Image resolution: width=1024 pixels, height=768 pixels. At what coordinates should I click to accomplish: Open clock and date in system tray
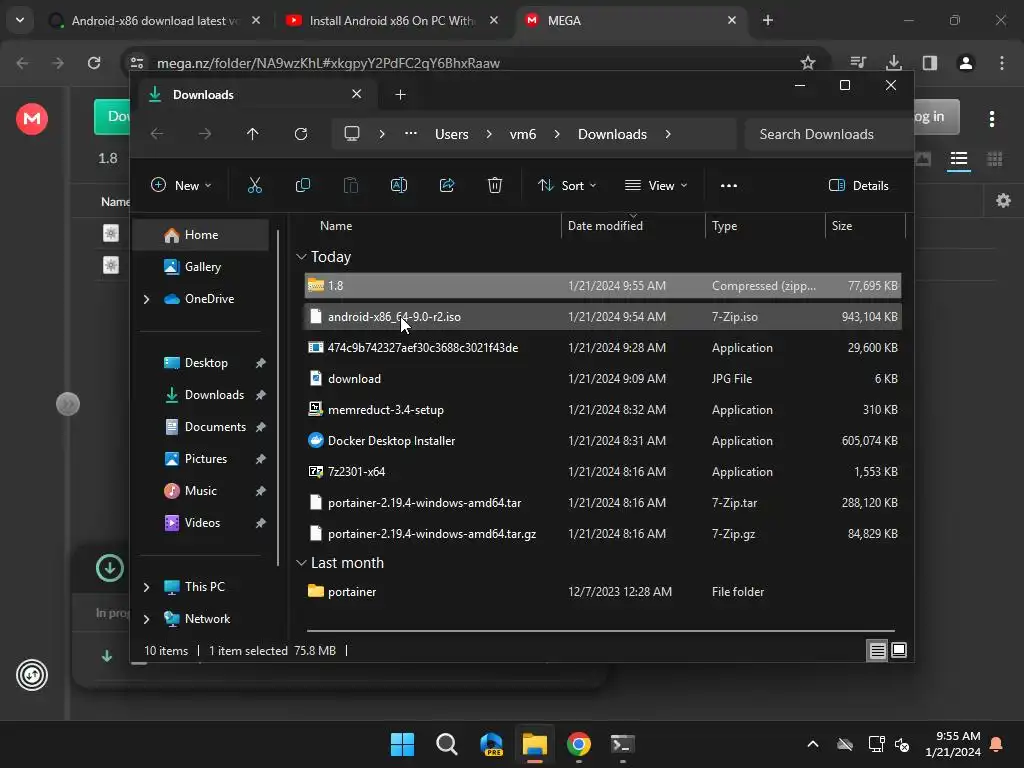[x=953, y=744]
